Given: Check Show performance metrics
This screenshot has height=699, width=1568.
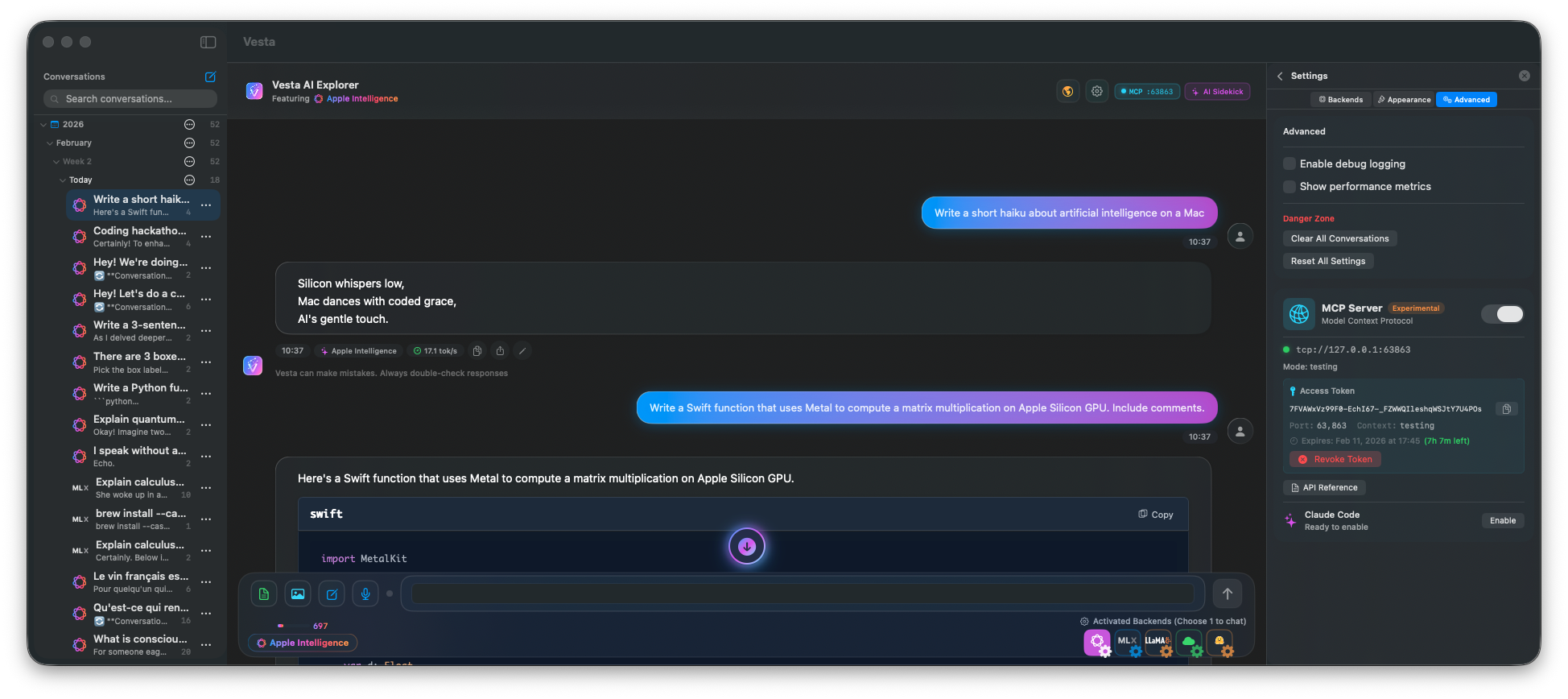Looking at the screenshot, I should [x=1289, y=187].
